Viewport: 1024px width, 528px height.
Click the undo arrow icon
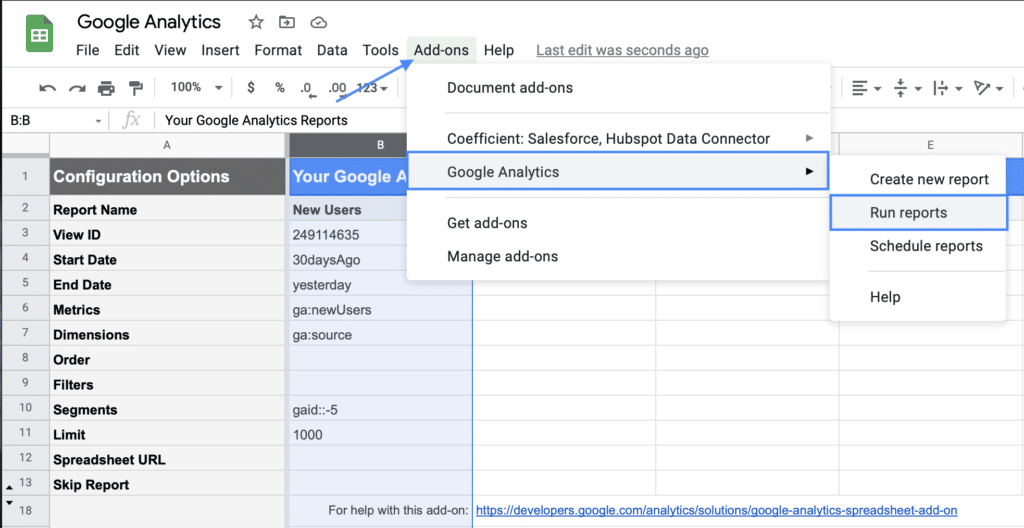click(x=47, y=88)
